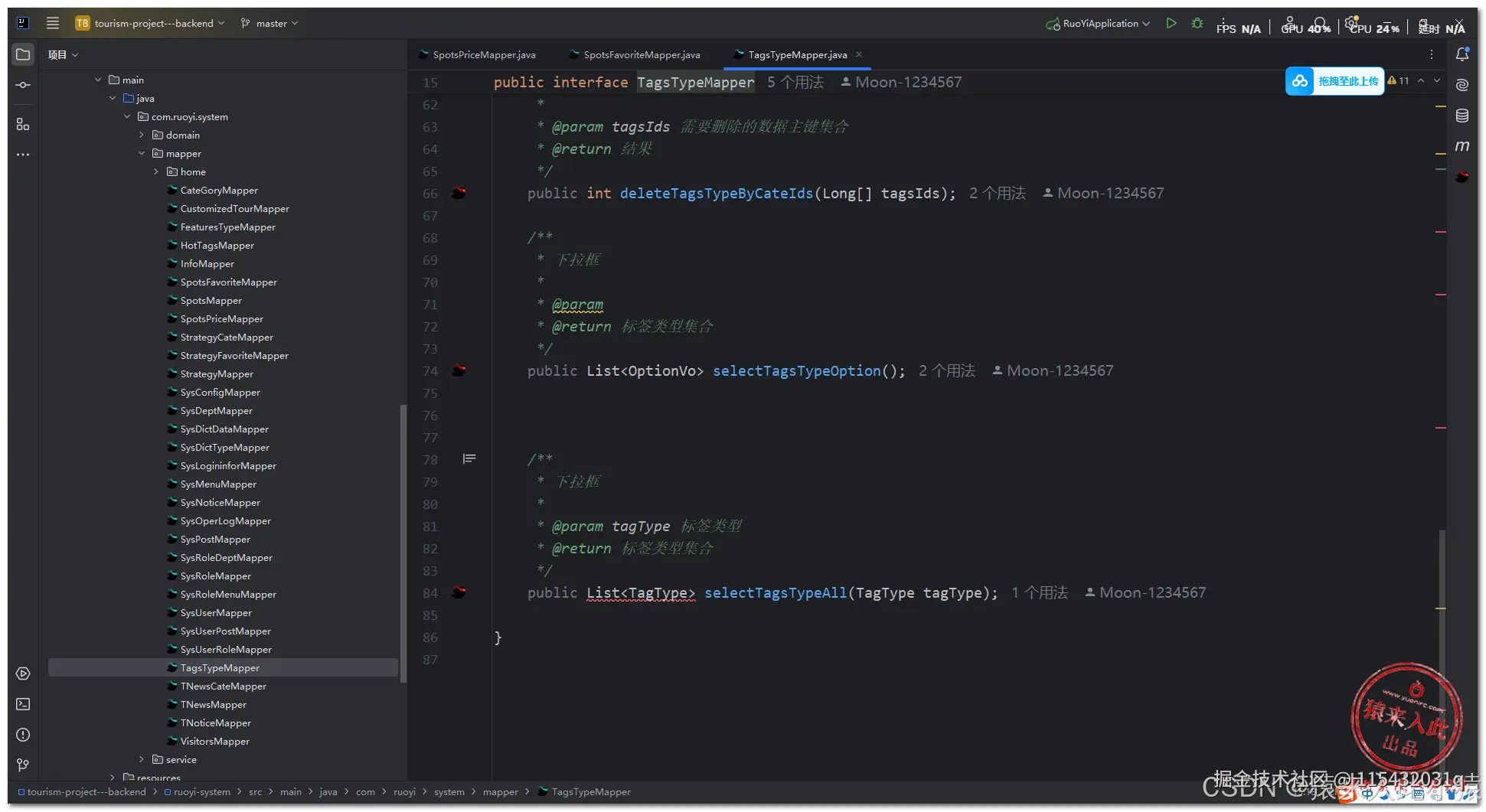Open HotTagsMapper file in tree

coord(217,245)
